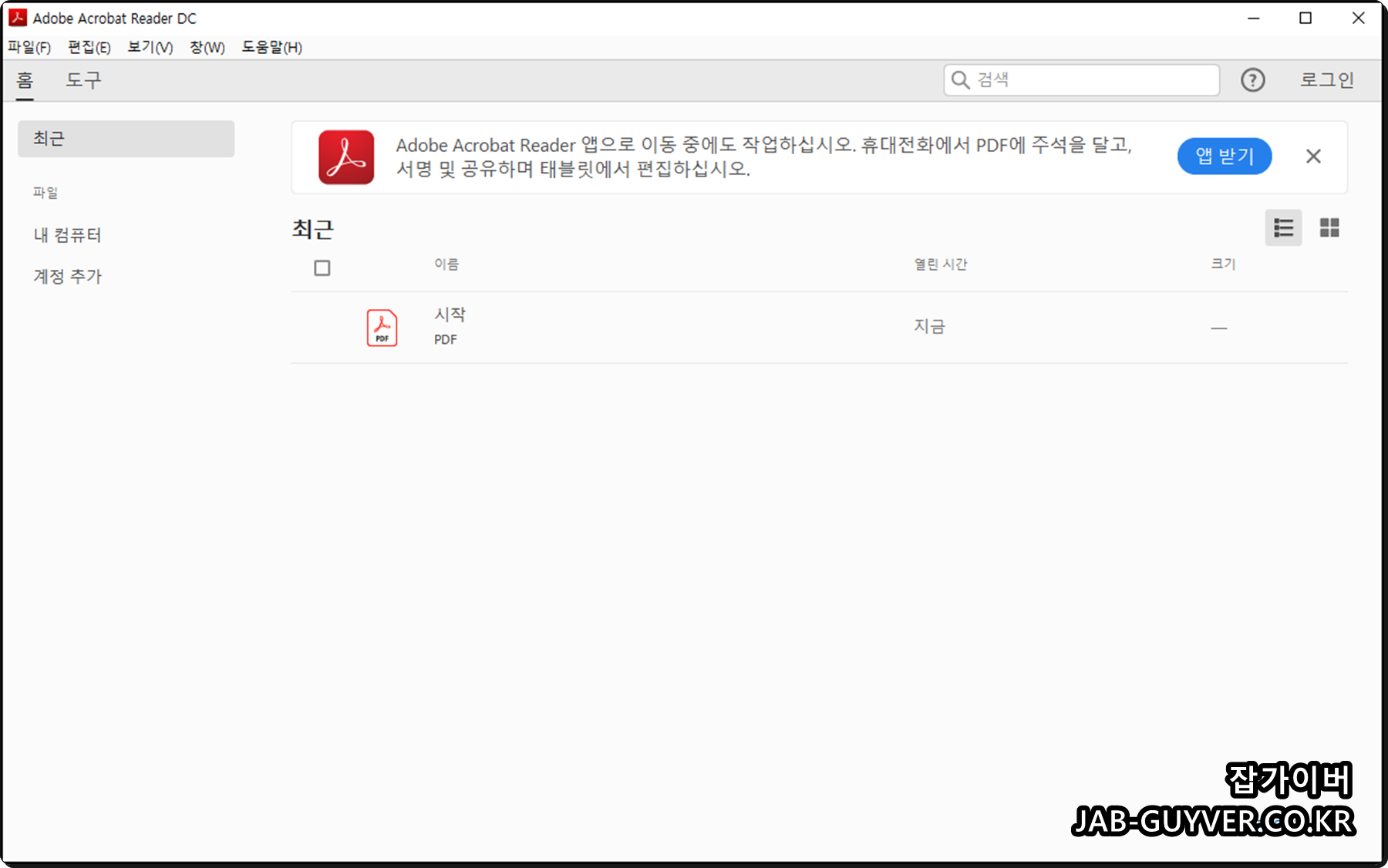This screenshot has width=1388, height=868.
Task: Open the 보기(V) menu
Action: pos(150,47)
